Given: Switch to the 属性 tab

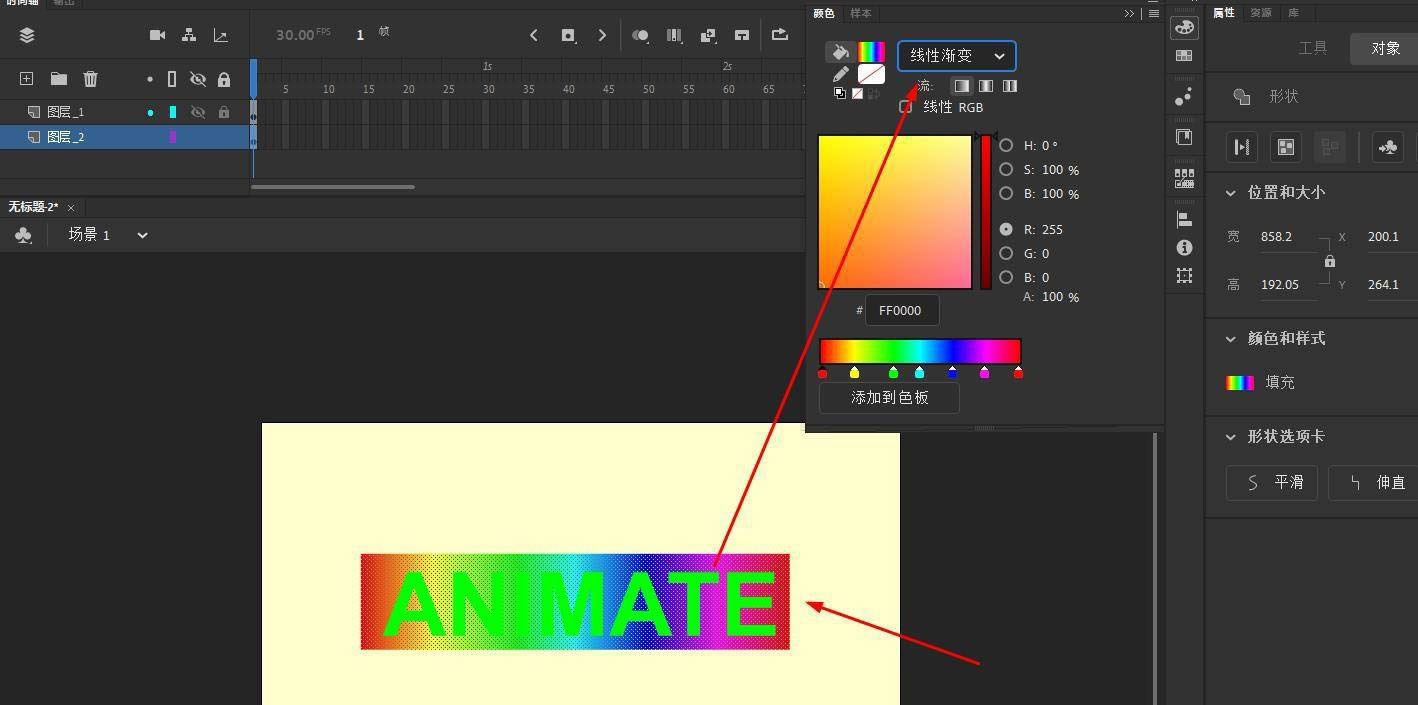Looking at the screenshot, I should tap(1224, 13).
